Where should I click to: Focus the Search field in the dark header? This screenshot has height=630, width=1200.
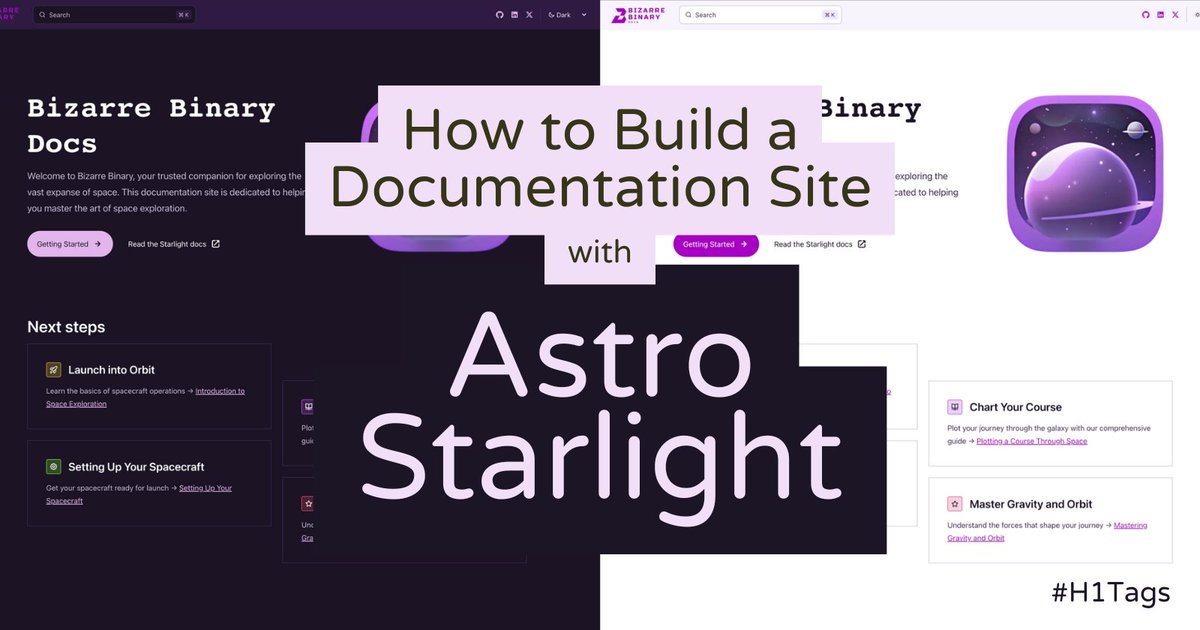point(114,15)
